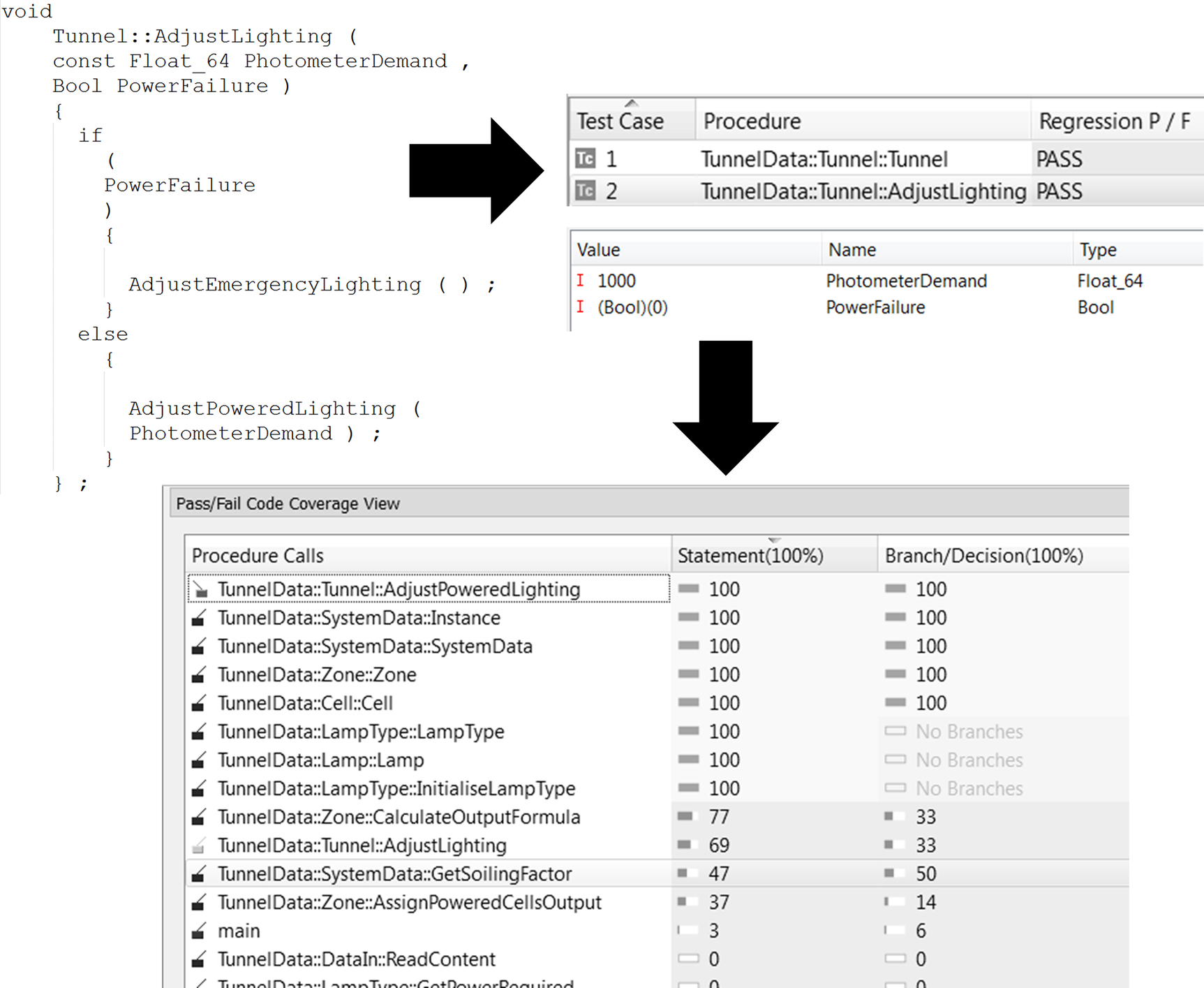Click the PASS result for test case 2
This screenshot has width=1204, height=988.
(1059, 191)
